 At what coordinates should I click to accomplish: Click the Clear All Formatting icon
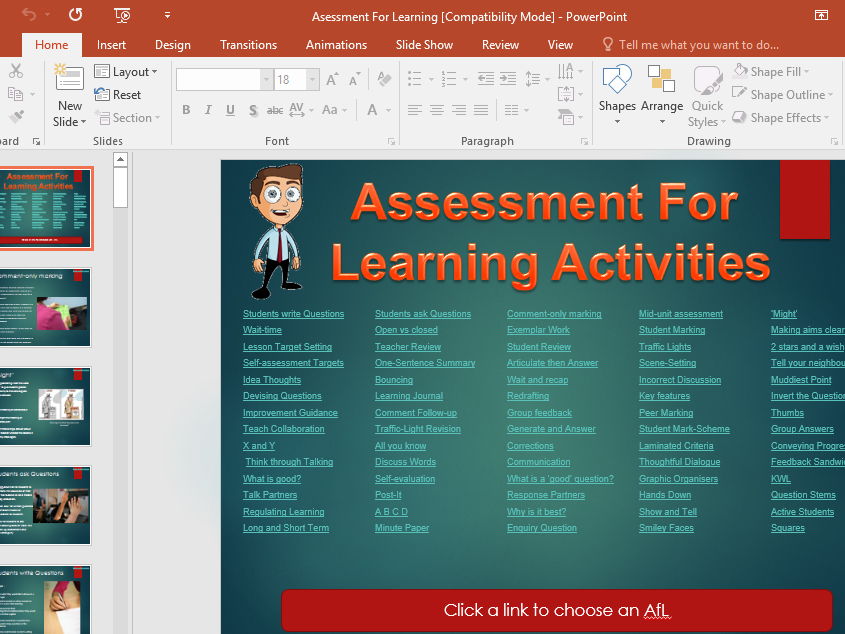[x=384, y=79]
